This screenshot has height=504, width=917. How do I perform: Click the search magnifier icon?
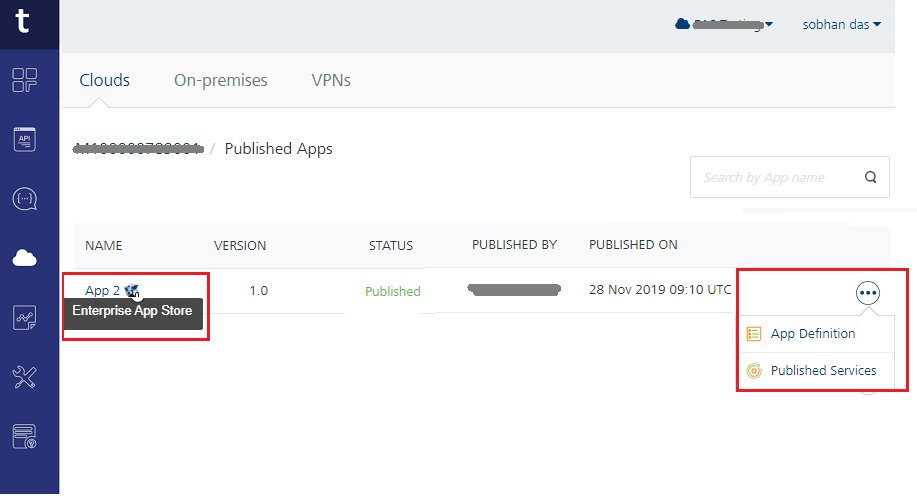[870, 178]
